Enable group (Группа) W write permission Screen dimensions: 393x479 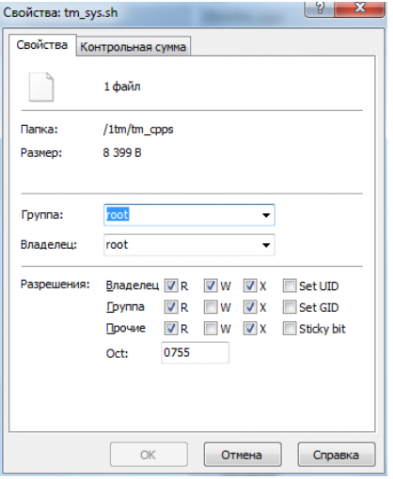(210, 307)
